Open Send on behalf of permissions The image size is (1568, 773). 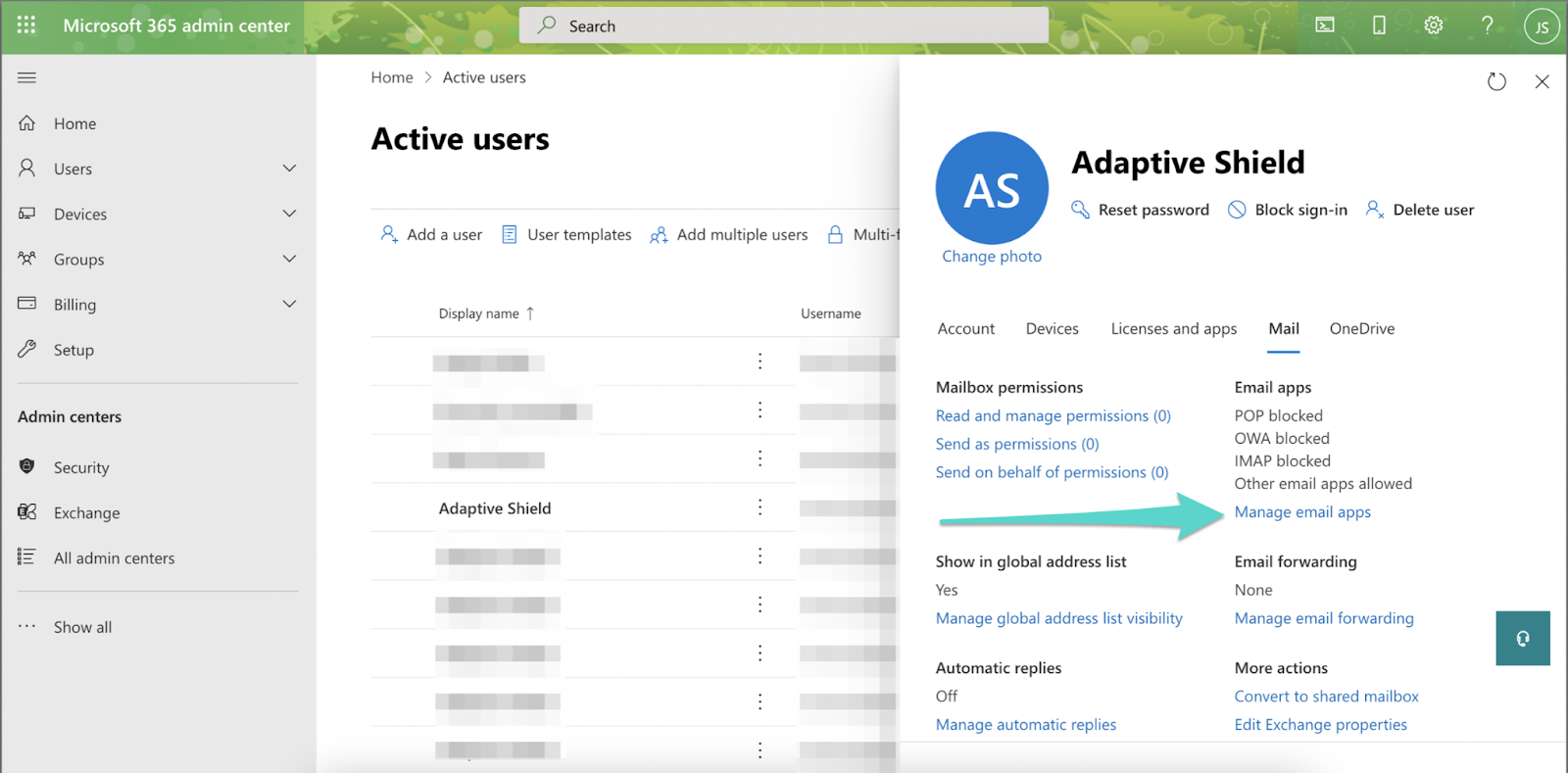tap(1052, 472)
